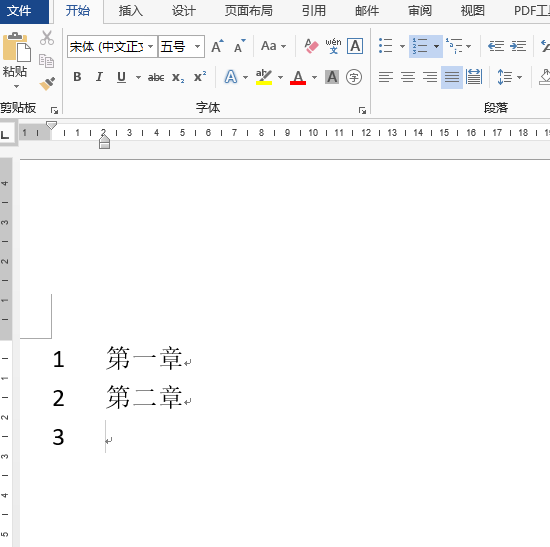Click the text effects glowing A icon

pos(231,77)
